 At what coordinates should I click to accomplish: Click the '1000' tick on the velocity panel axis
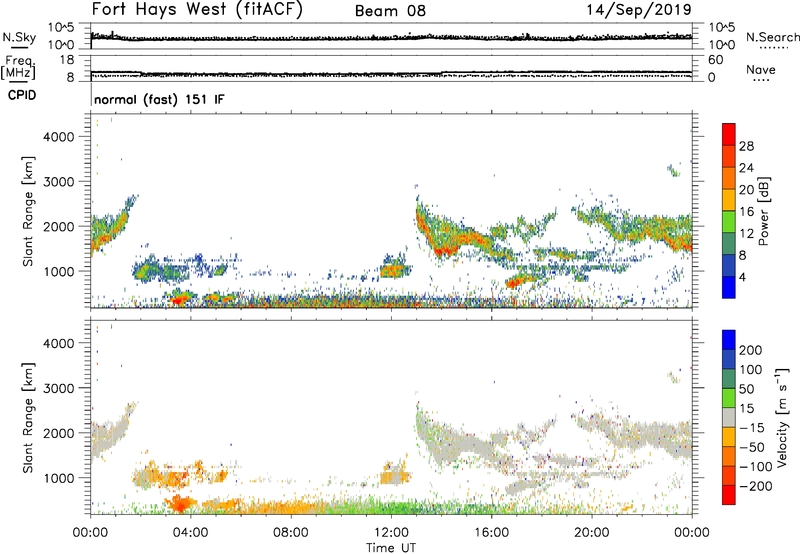tap(59, 478)
